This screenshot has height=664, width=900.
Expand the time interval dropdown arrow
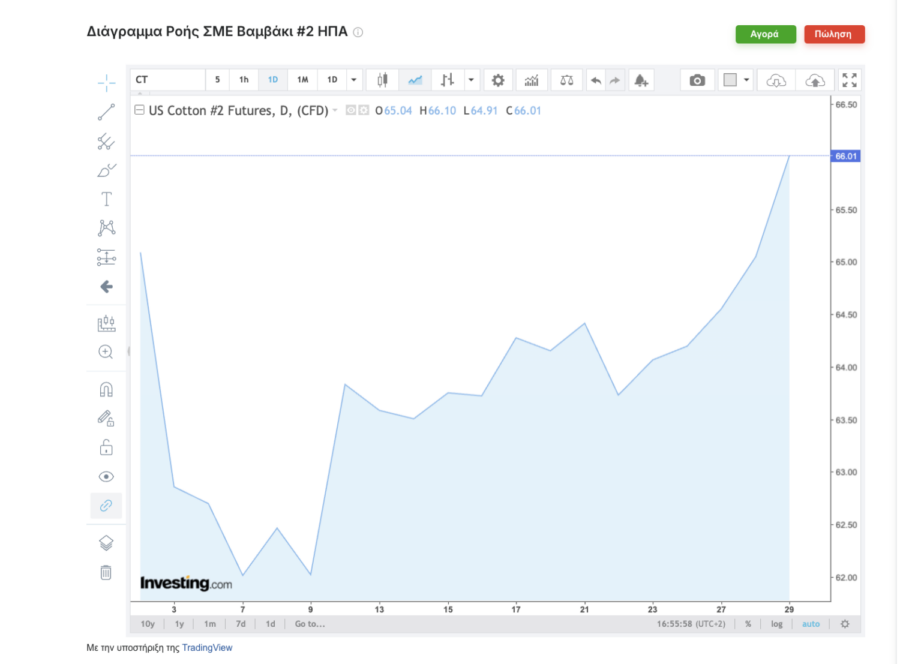pyautogui.click(x=354, y=80)
